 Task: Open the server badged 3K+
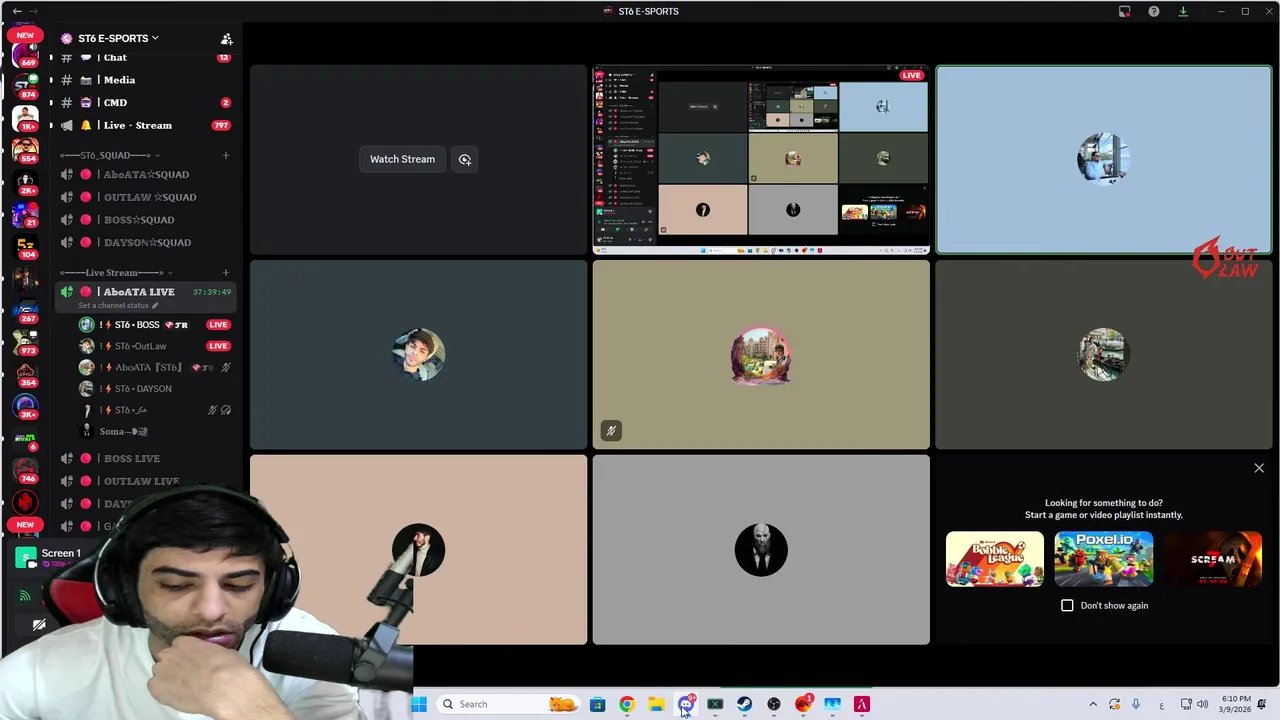pyautogui.click(x=26, y=407)
